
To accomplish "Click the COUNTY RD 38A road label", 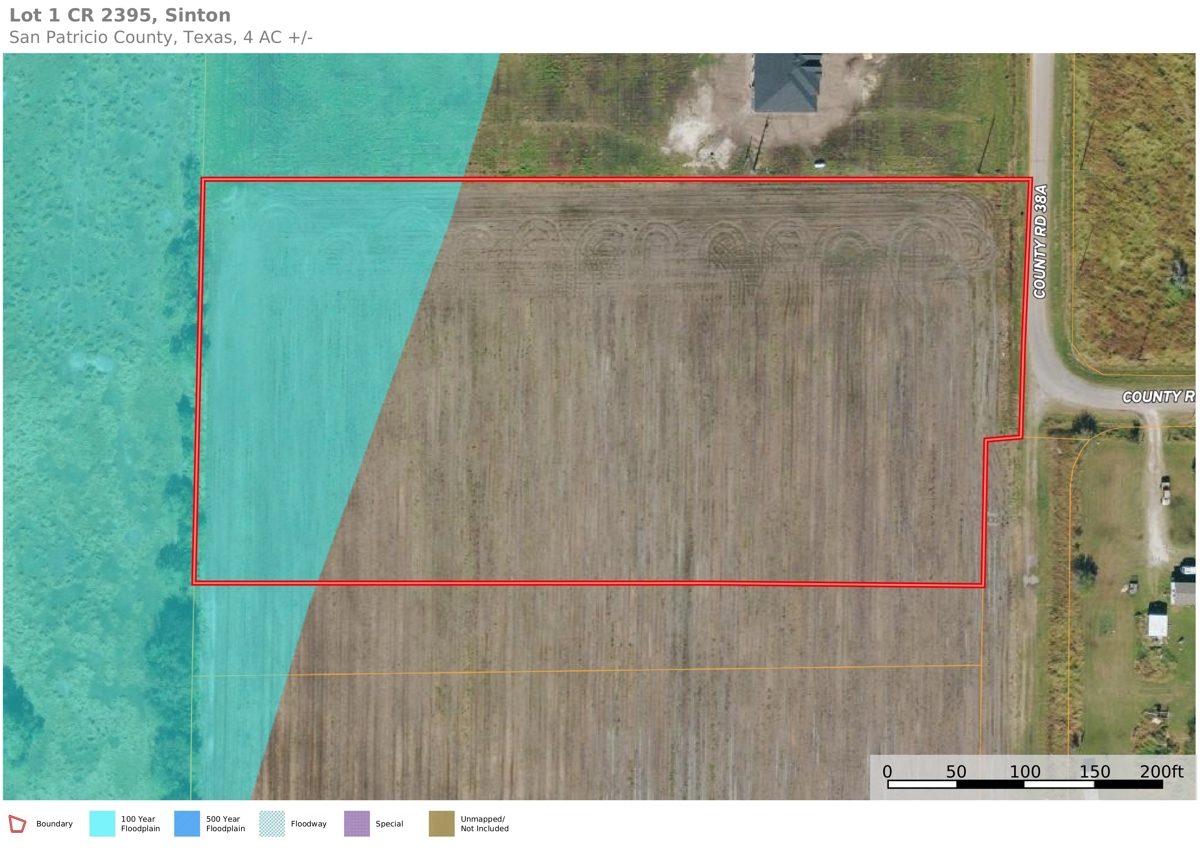I will pos(1041,241).
